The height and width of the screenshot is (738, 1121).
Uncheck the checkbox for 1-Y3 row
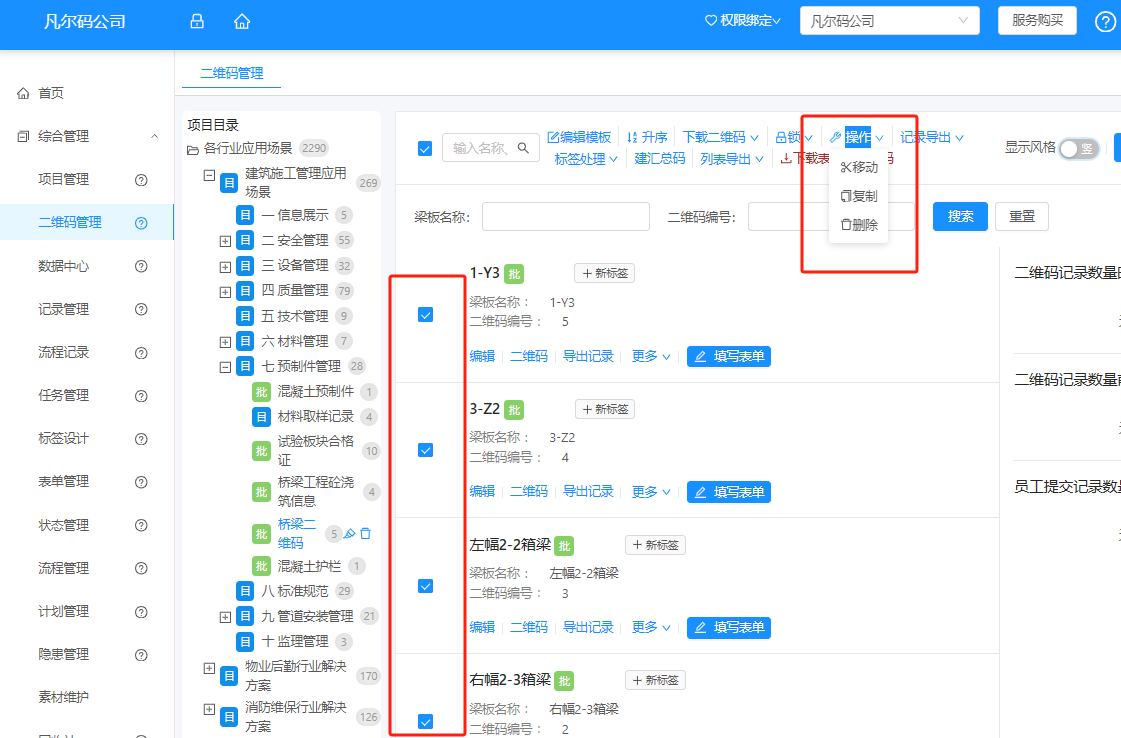pos(425,313)
